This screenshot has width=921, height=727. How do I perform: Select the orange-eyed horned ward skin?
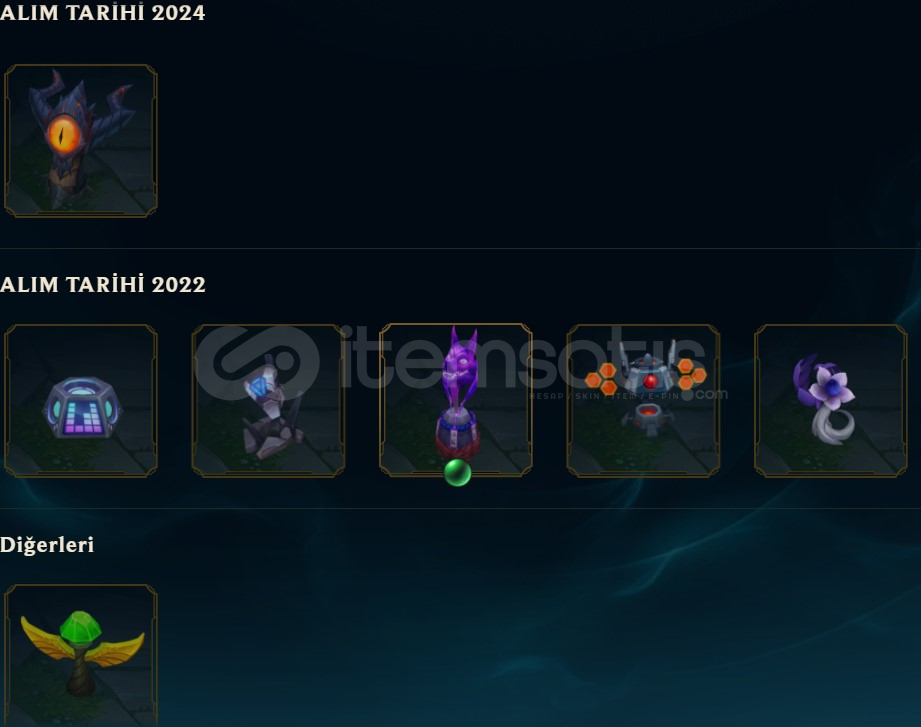click(x=80, y=141)
